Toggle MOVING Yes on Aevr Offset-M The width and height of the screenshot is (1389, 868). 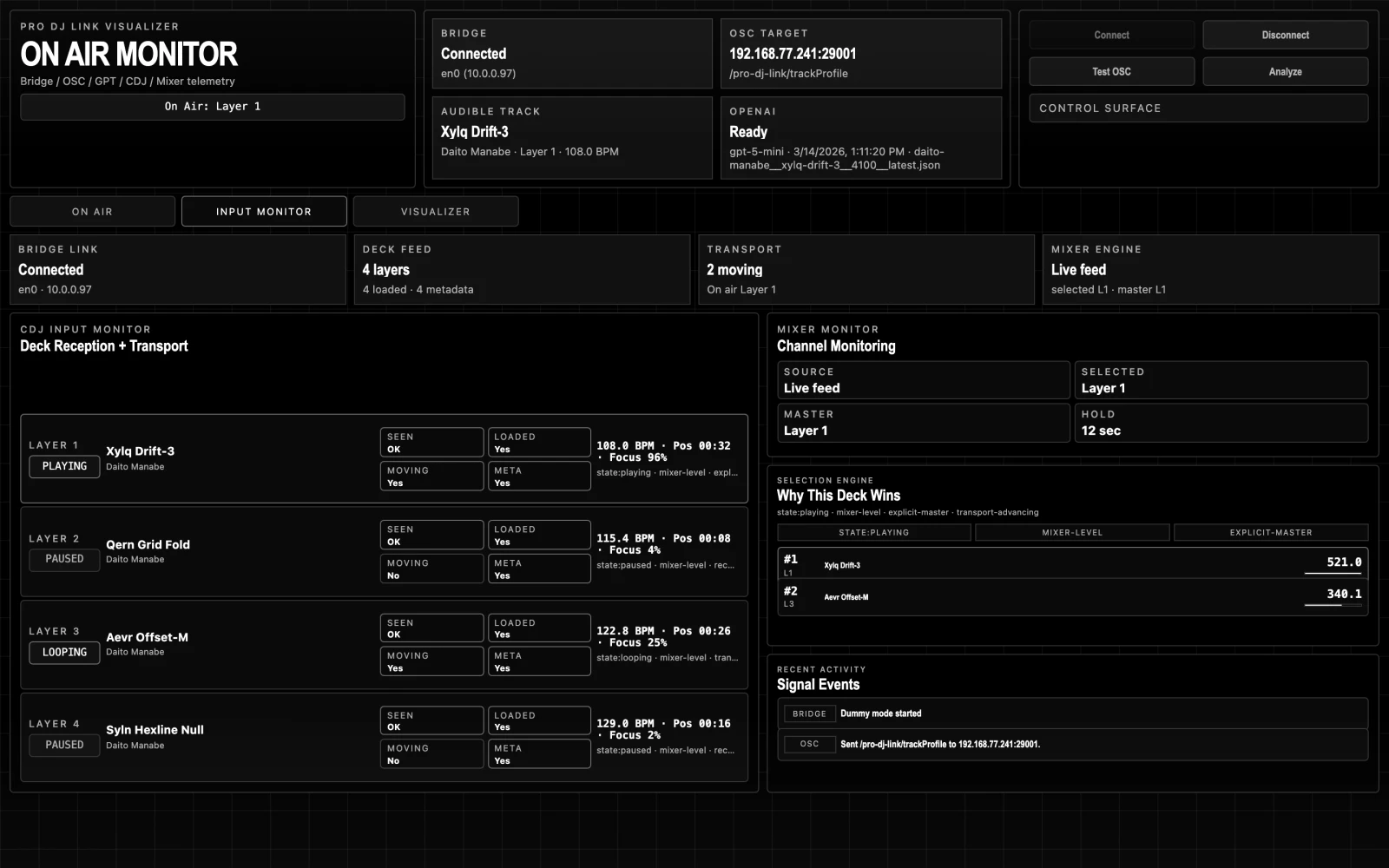pyautogui.click(x=431, y=661)
